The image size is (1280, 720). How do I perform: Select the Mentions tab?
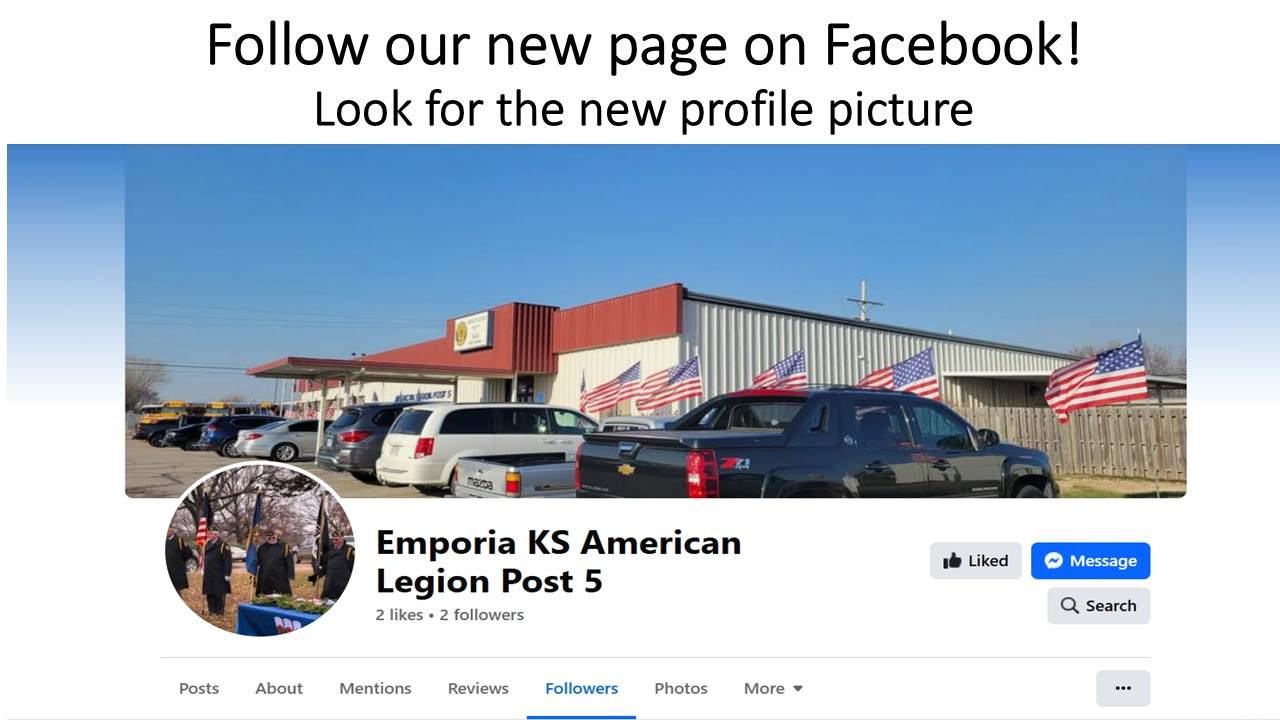[375, 688]
